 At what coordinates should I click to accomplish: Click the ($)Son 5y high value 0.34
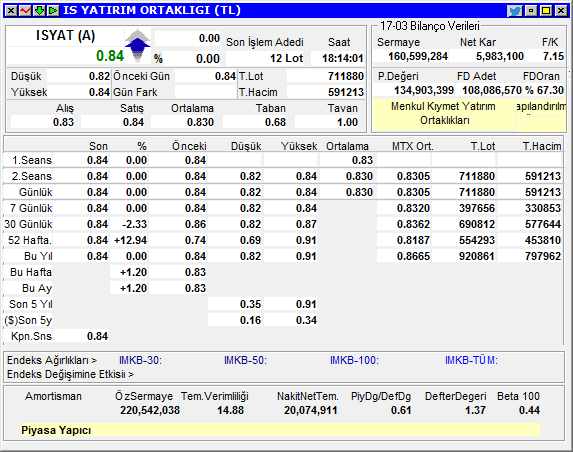(306, 320)
